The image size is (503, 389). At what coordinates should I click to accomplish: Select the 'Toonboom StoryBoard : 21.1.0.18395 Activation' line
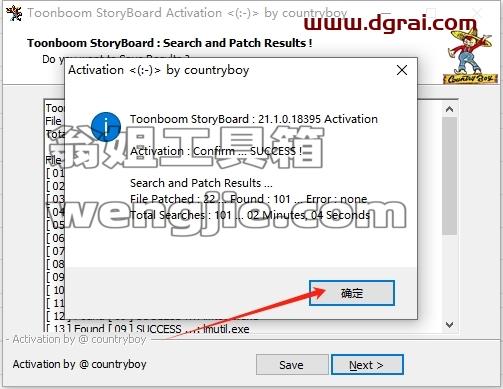[x=254, y=119]
